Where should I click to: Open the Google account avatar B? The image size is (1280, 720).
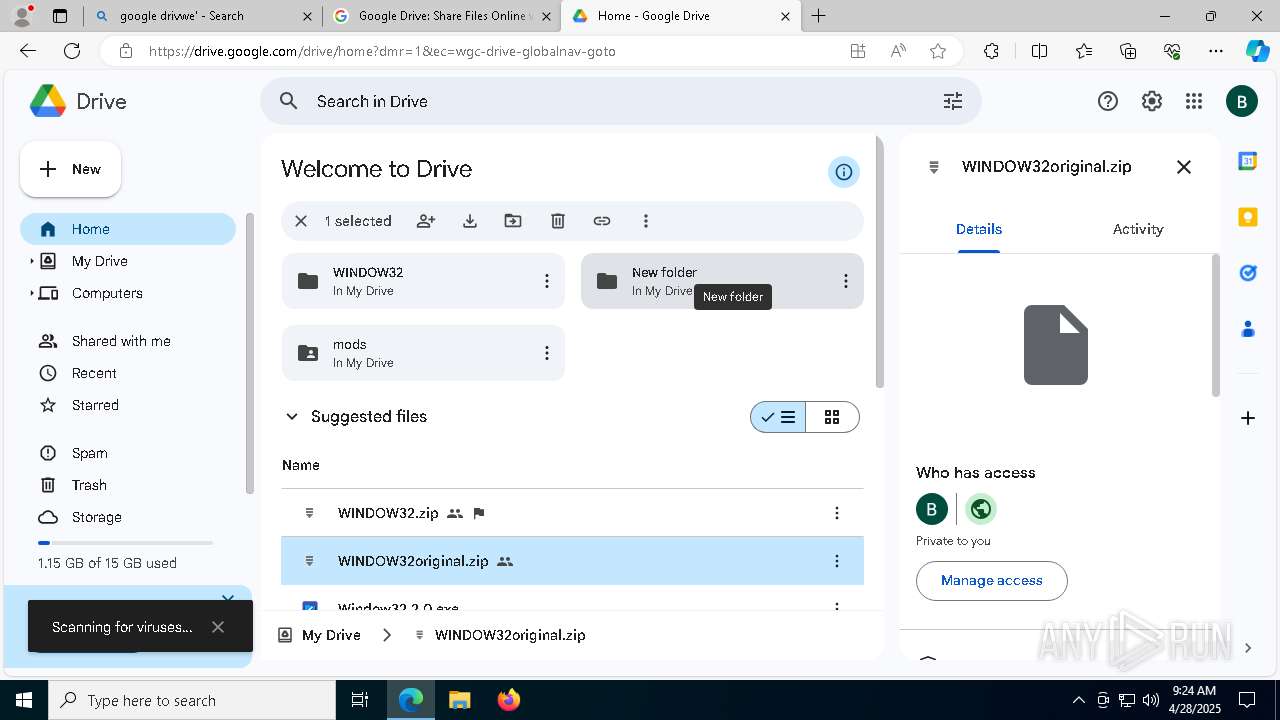1242,101
